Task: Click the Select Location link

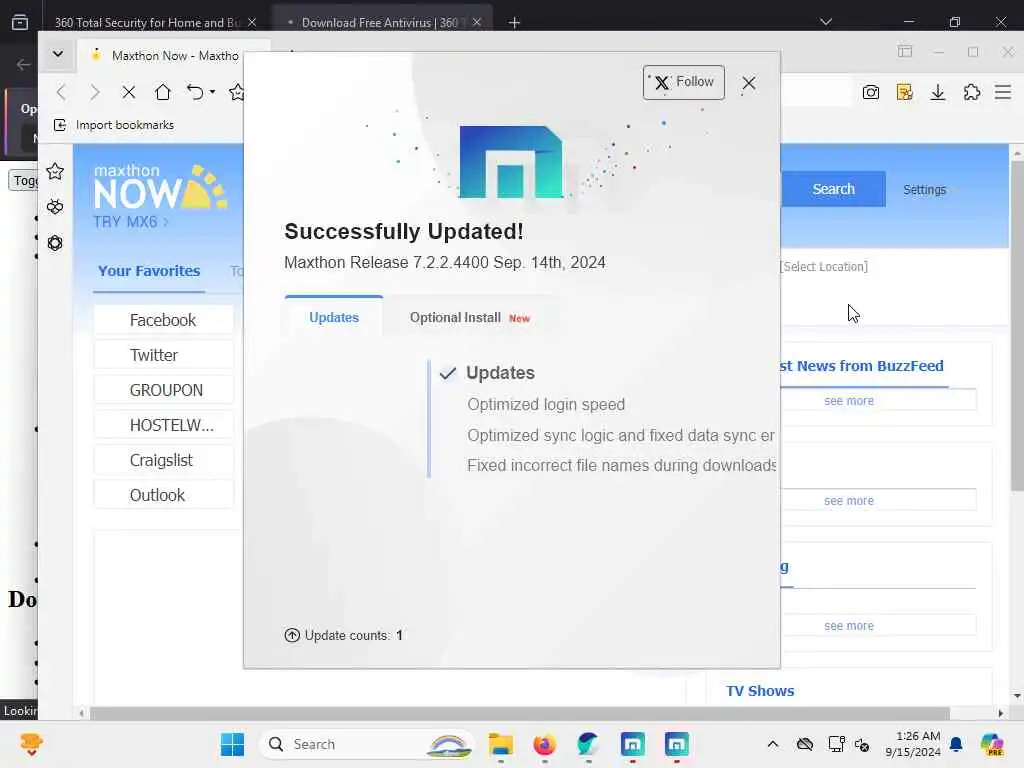Action: (x=824, y=266)
